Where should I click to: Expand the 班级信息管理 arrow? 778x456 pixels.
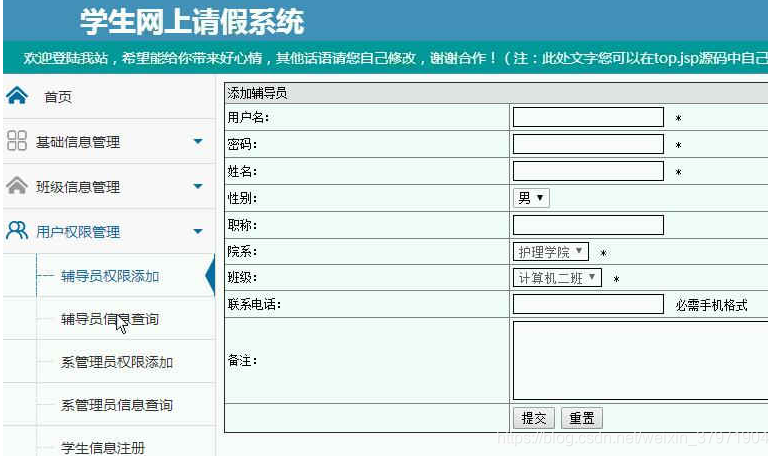pos(198,187)
